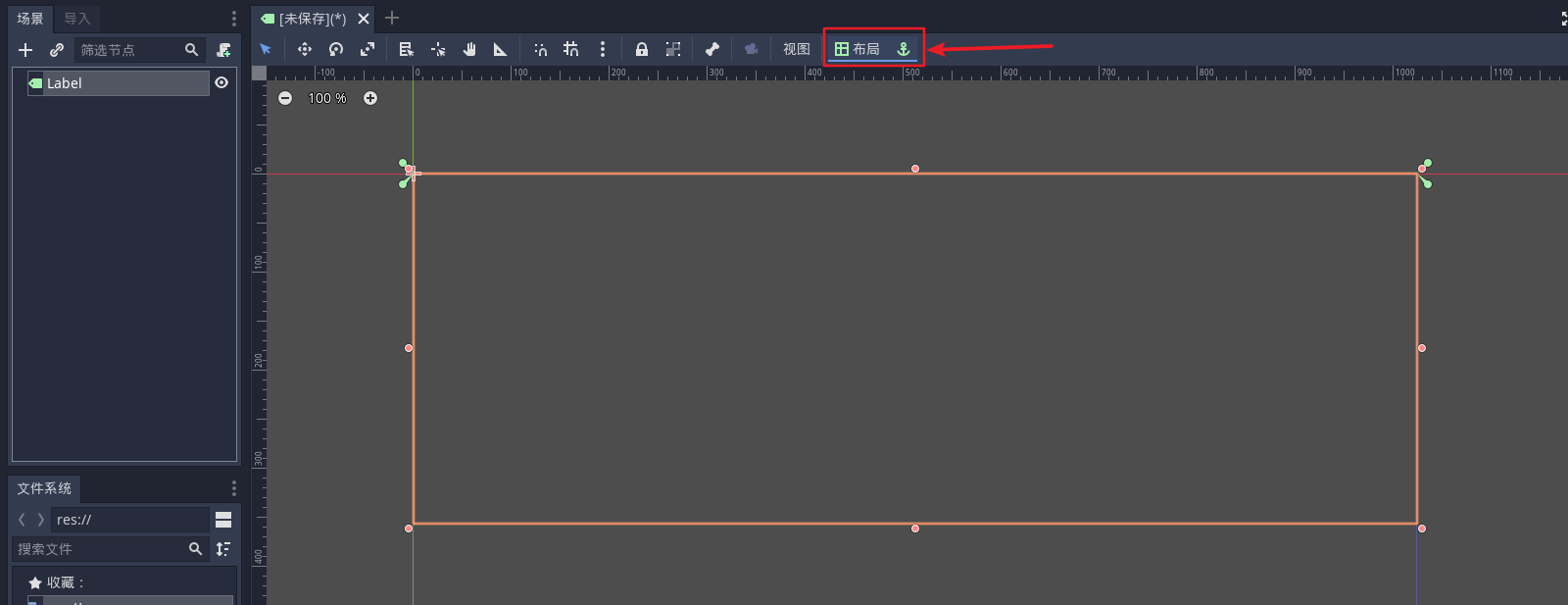This screenshot has height=605, width=1568.
Task: Go back in filesystem history
Action: click(x=22, y=520)
